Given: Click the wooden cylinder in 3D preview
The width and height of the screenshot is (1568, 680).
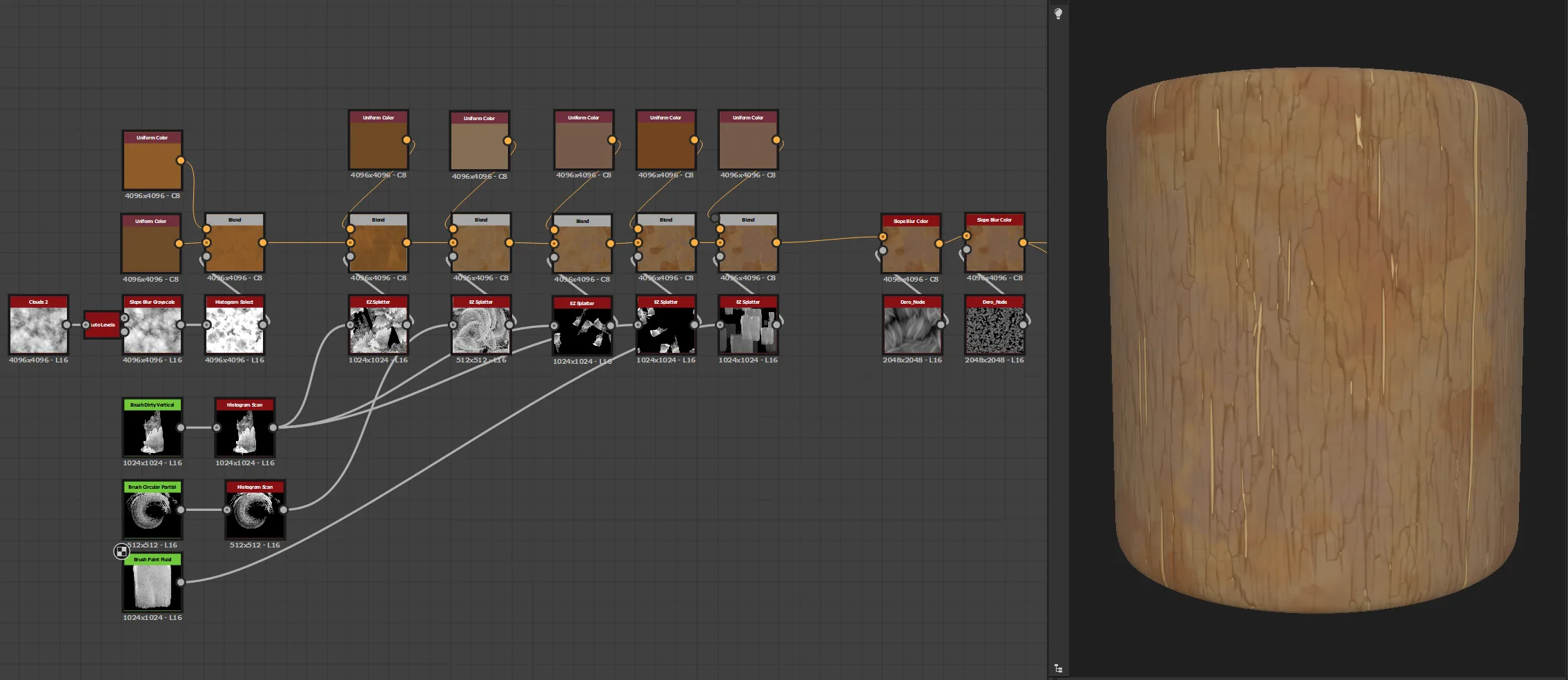Looking at the screenshot, I should coord(1317,340).
